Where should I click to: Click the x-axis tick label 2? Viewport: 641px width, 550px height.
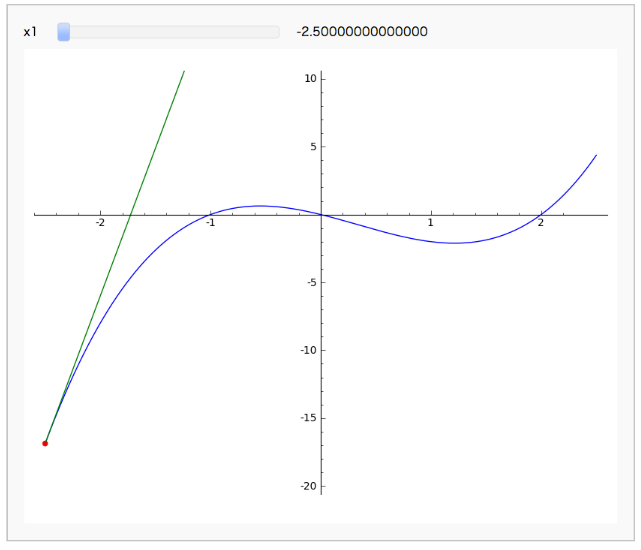[541, 223]
